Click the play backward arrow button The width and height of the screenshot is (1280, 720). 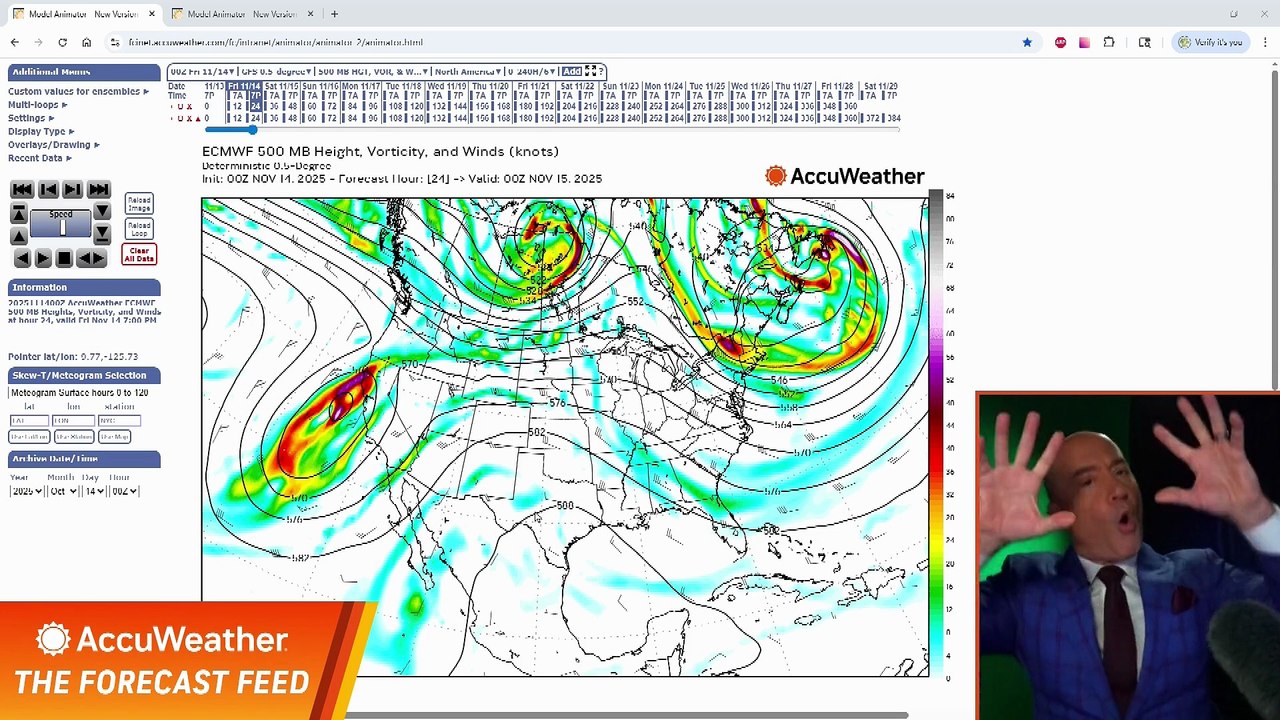tap(22, 258)
